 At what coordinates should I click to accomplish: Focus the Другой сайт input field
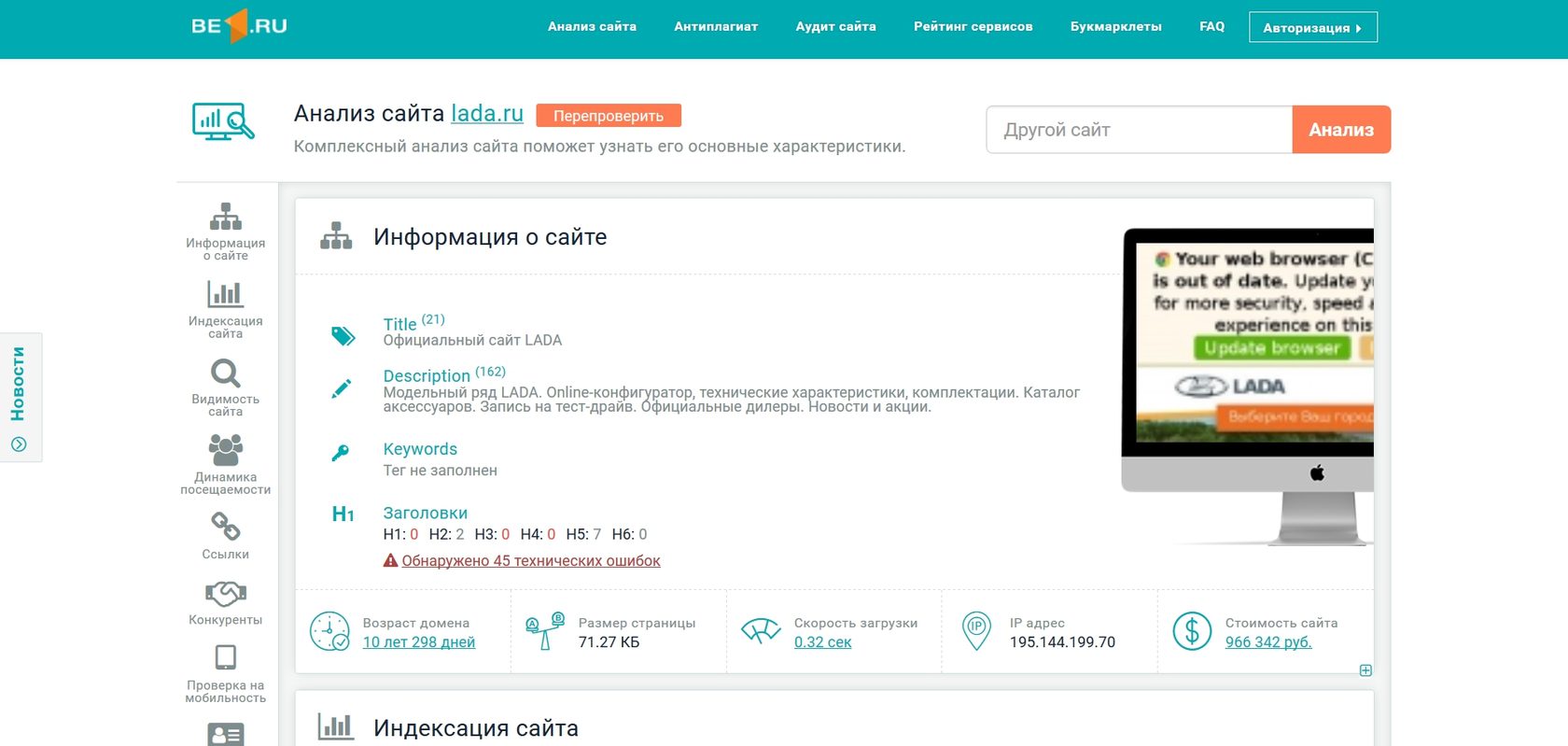(1140, 130)
